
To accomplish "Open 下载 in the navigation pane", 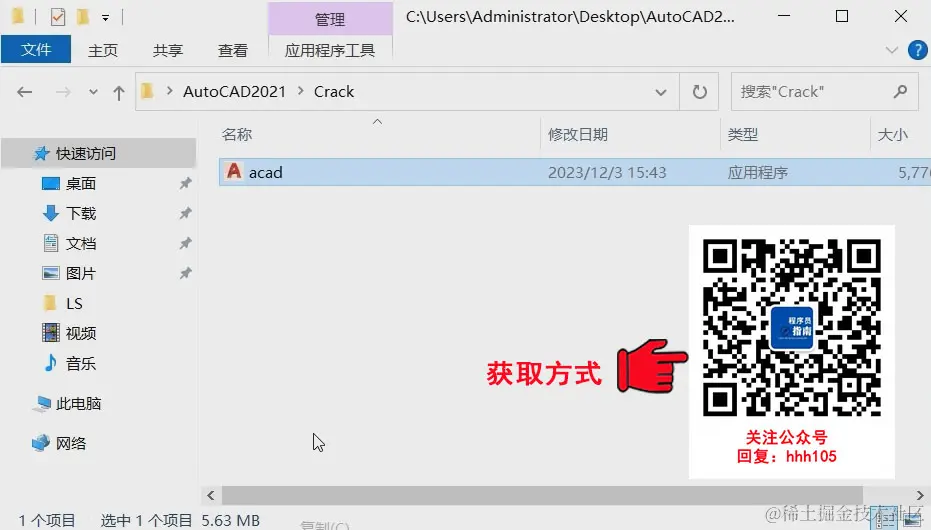I will point(80,213).
